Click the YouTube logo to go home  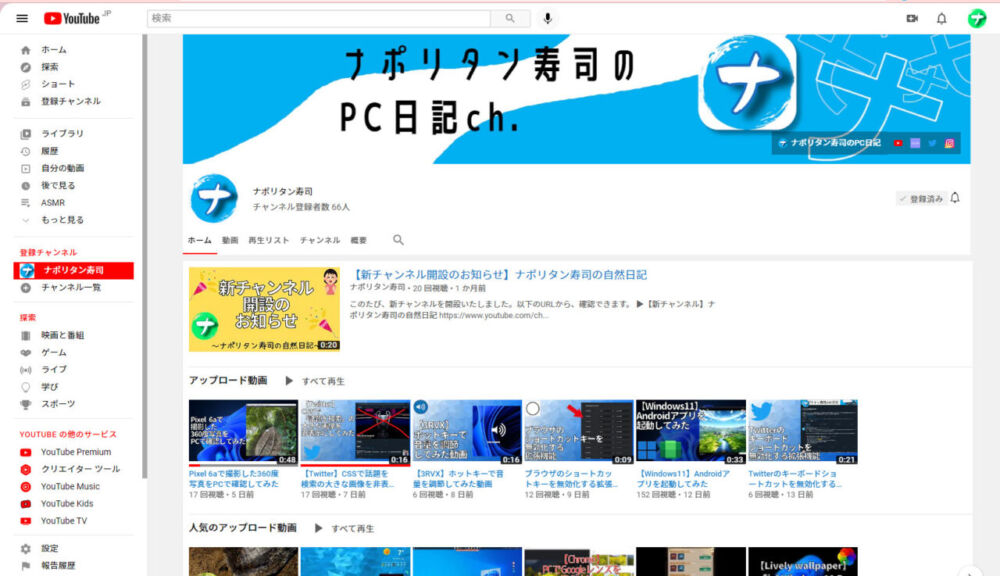pyautogui.click(x=70, y=17)
